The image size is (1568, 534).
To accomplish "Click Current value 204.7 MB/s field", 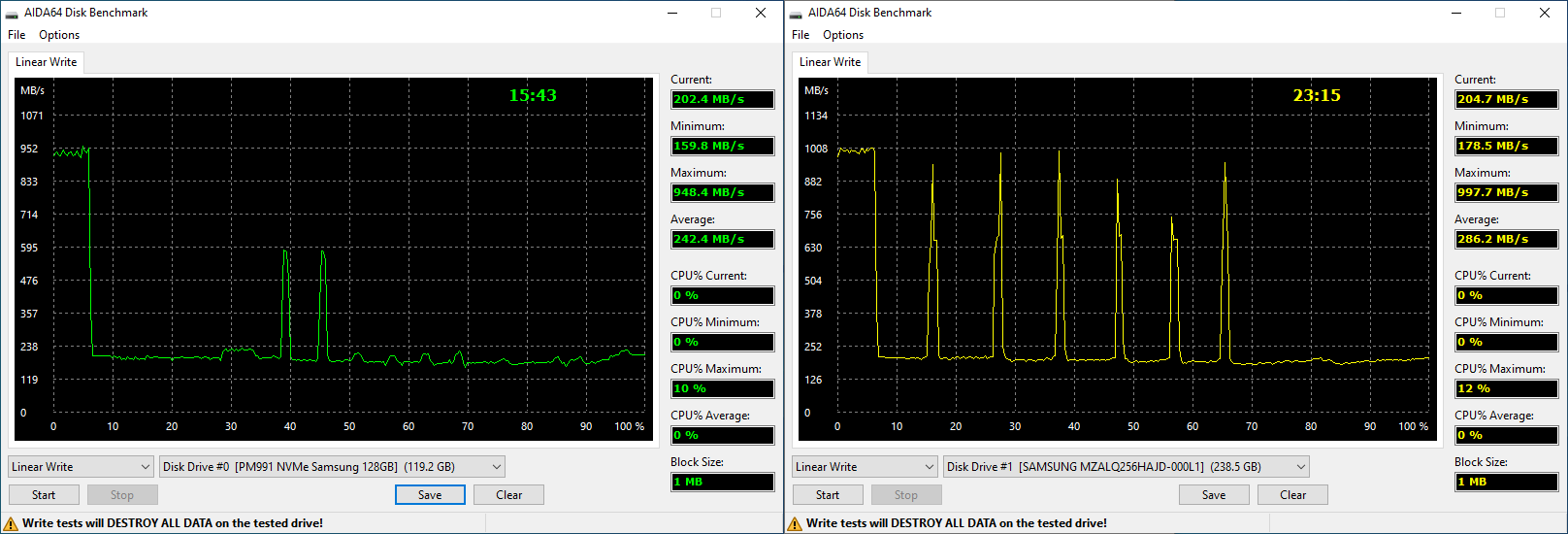I will point(1507,99).
